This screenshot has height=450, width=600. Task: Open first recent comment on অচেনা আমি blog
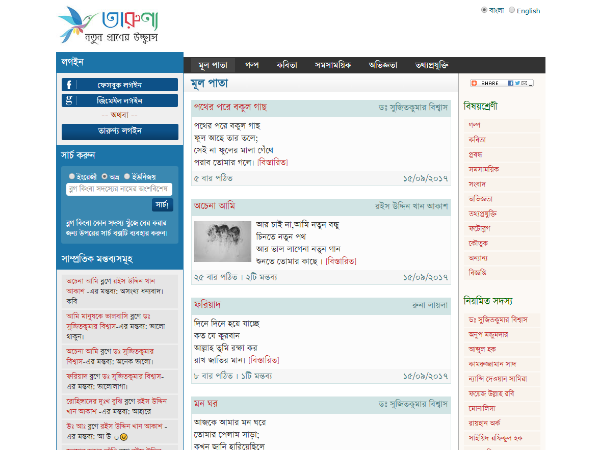coord(120,291)
